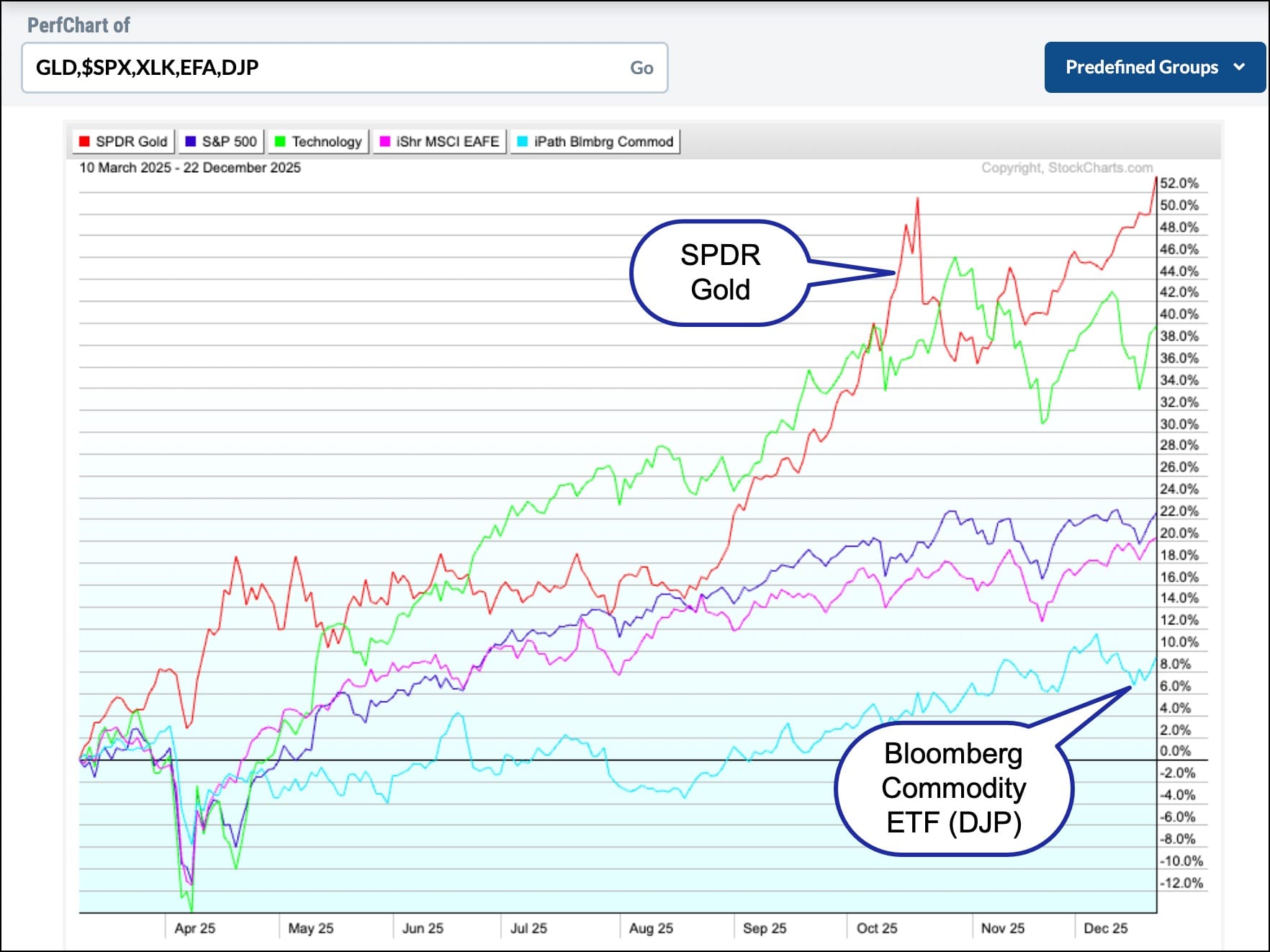This screenshot has height=952, width=1270.
Task: Click the Go button in symbol box
Action: [x=641, y=68]
